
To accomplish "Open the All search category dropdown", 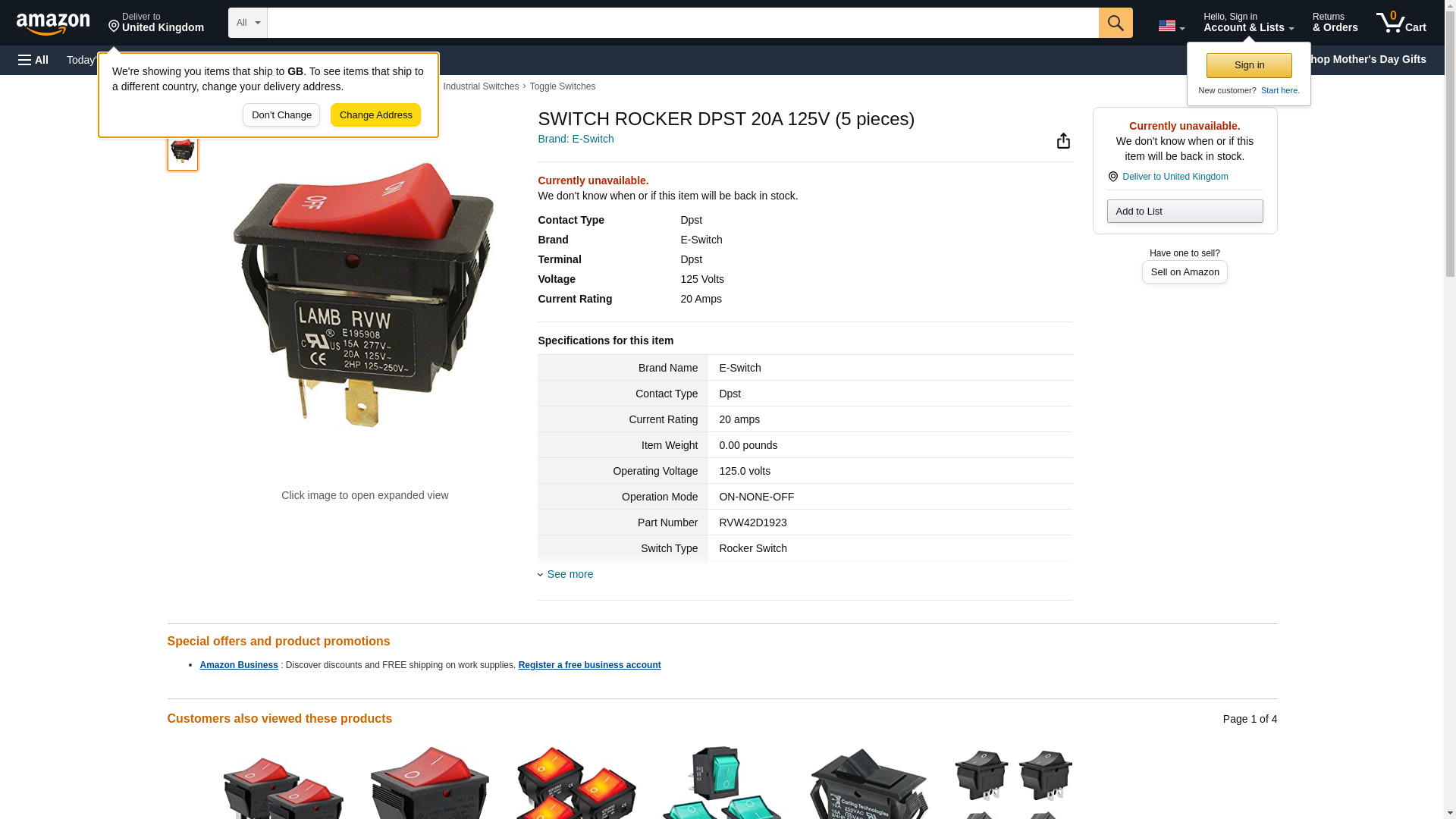I will click(x=248, y=23).
